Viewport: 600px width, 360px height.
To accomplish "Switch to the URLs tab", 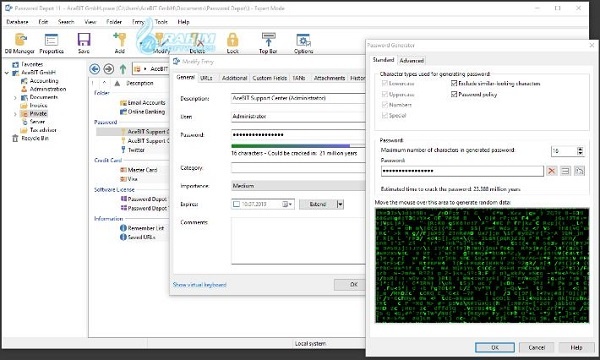I will 206,78.
